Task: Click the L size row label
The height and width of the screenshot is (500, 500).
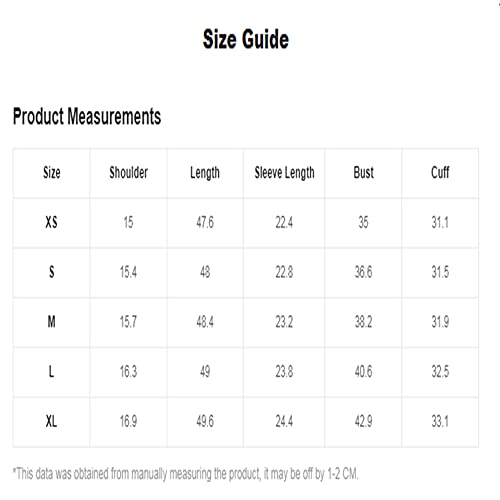Action: (x=51, y=371)
